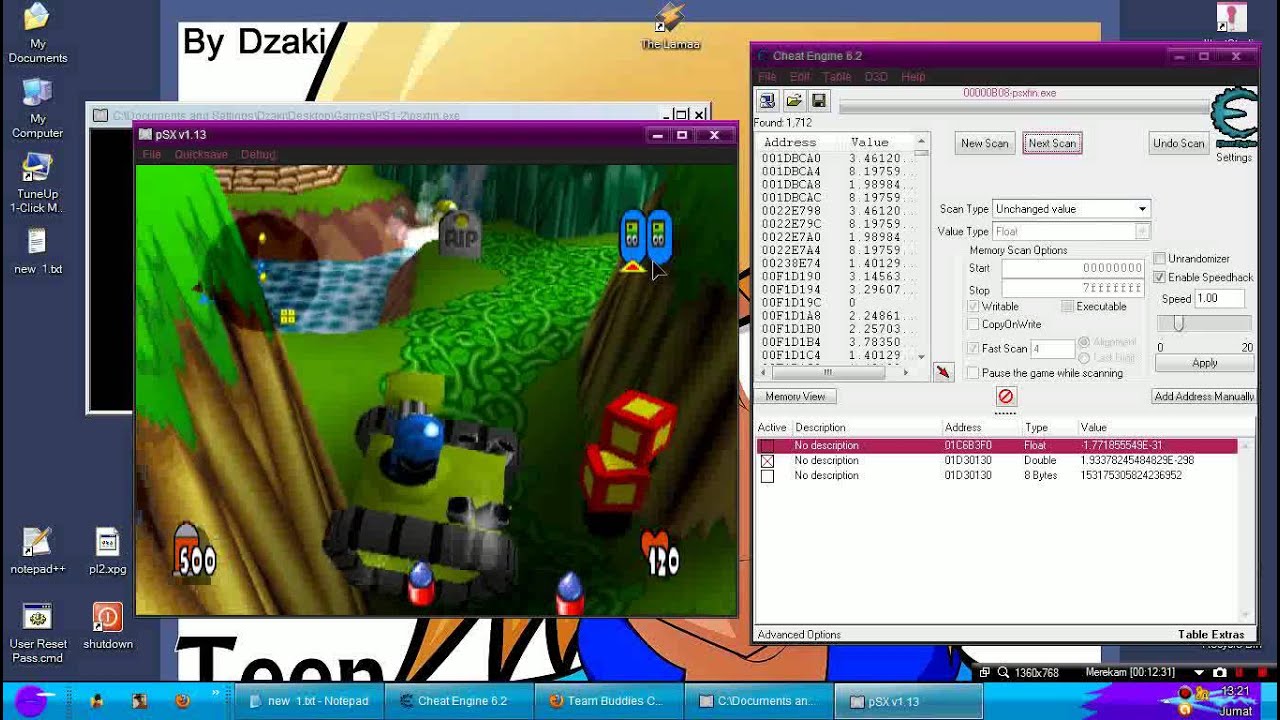Click the Speed value input field
Viewport: 1280px width, 720px height.
1218,298
